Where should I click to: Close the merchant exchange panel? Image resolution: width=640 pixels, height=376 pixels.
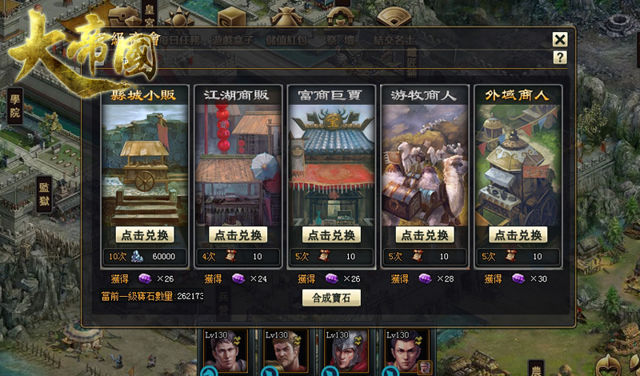pyautogui.click(x=560, y=40)
